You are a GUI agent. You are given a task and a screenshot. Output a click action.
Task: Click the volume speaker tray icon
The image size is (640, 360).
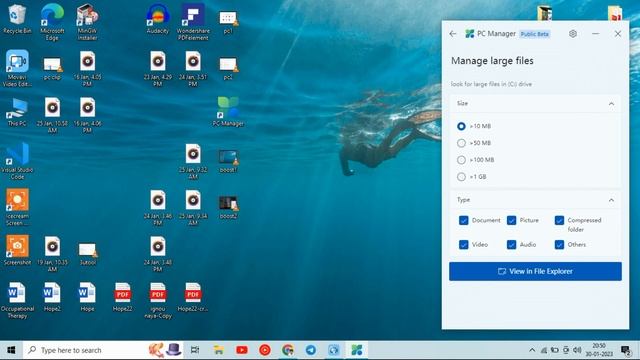point(577,350)
